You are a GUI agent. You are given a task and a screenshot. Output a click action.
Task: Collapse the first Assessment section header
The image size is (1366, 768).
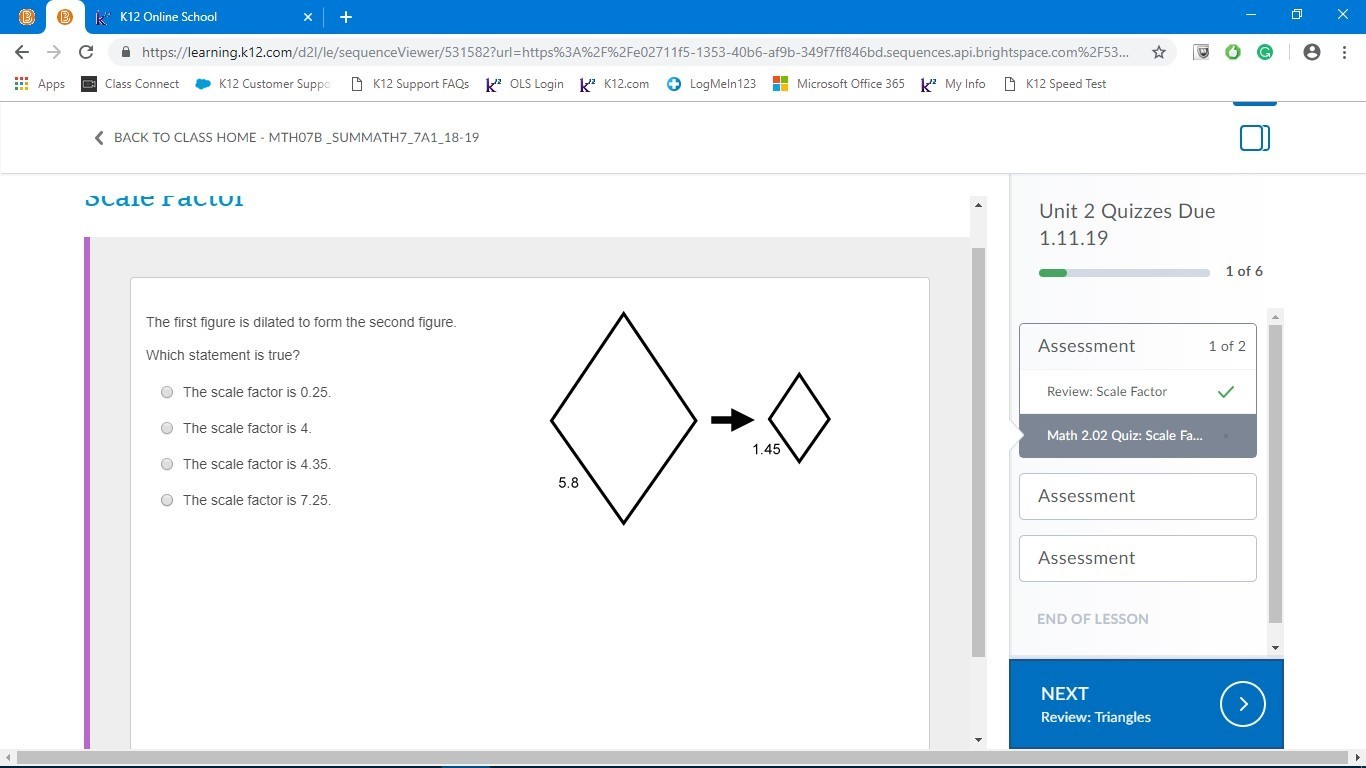click(1138, 346)
